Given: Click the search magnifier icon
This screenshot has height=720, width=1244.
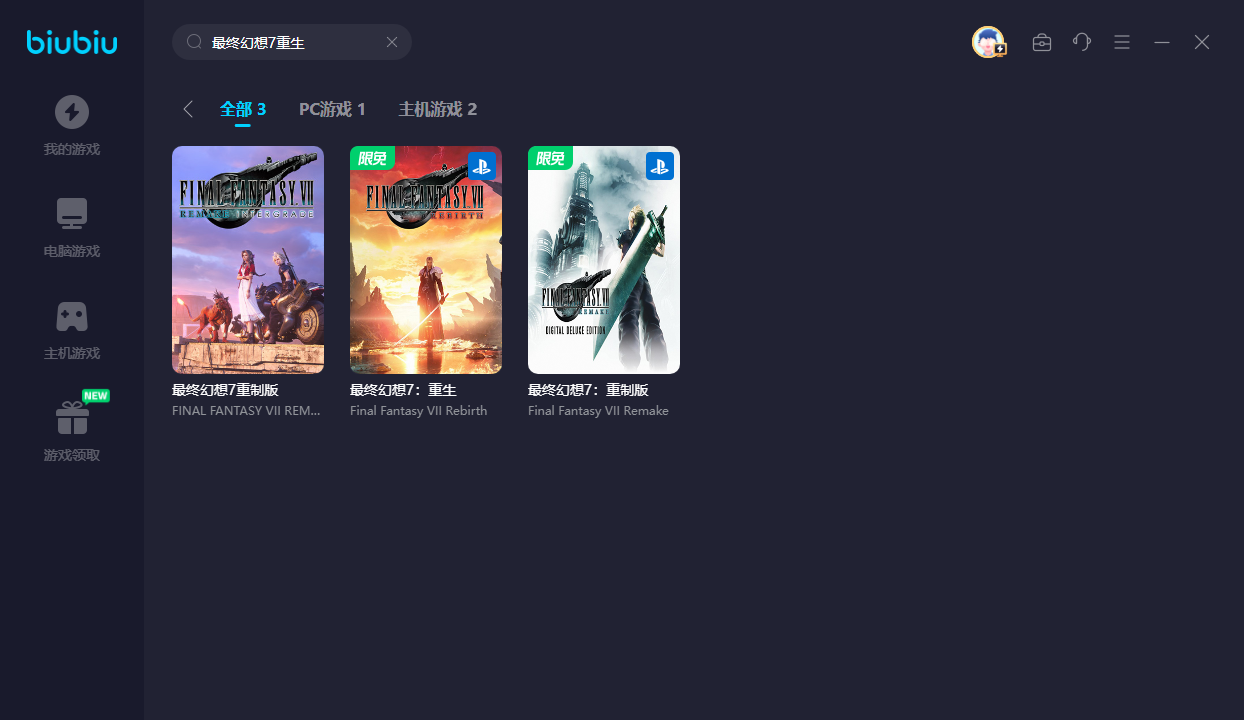Looking at the screenshot, I should pyautogui.click(x=195, y=42).
